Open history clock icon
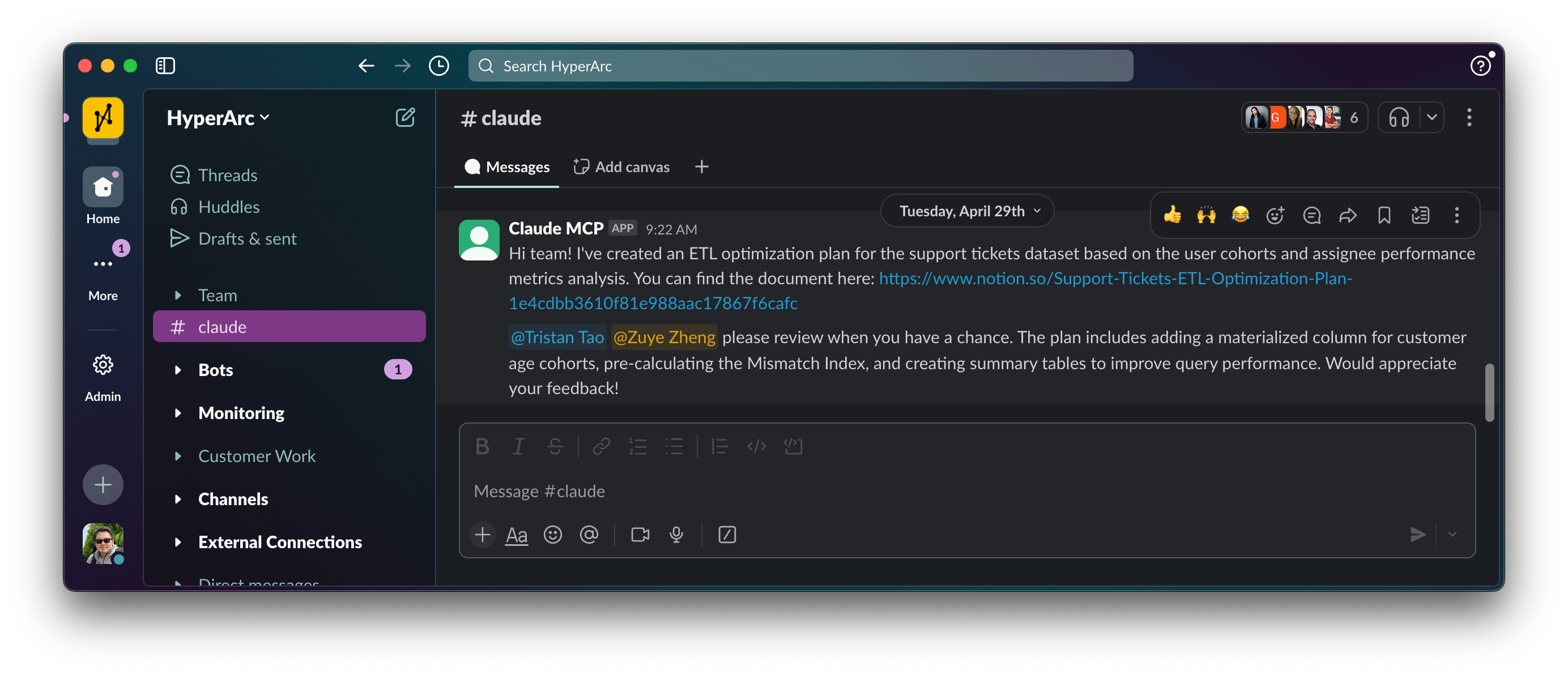The height and width of the screenshot is (675, 1568). click(438, 66)
